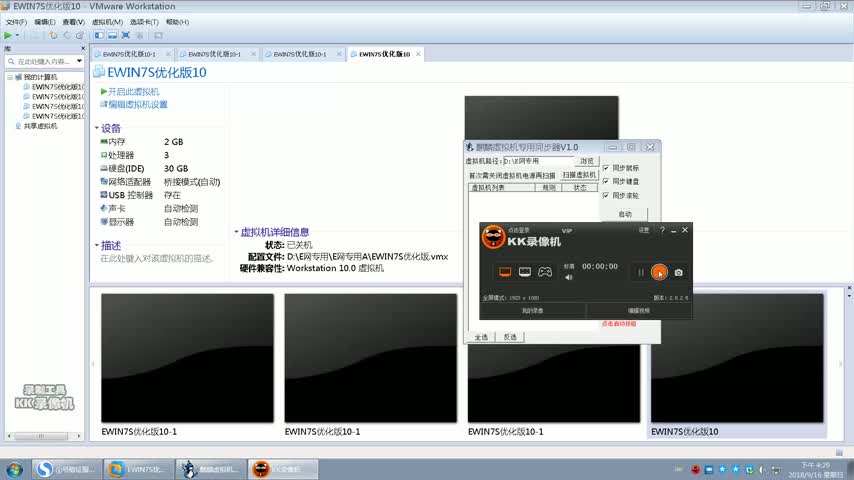
Task: Select full-screen record mode icon in KK录像机
Action: [505, 272]
